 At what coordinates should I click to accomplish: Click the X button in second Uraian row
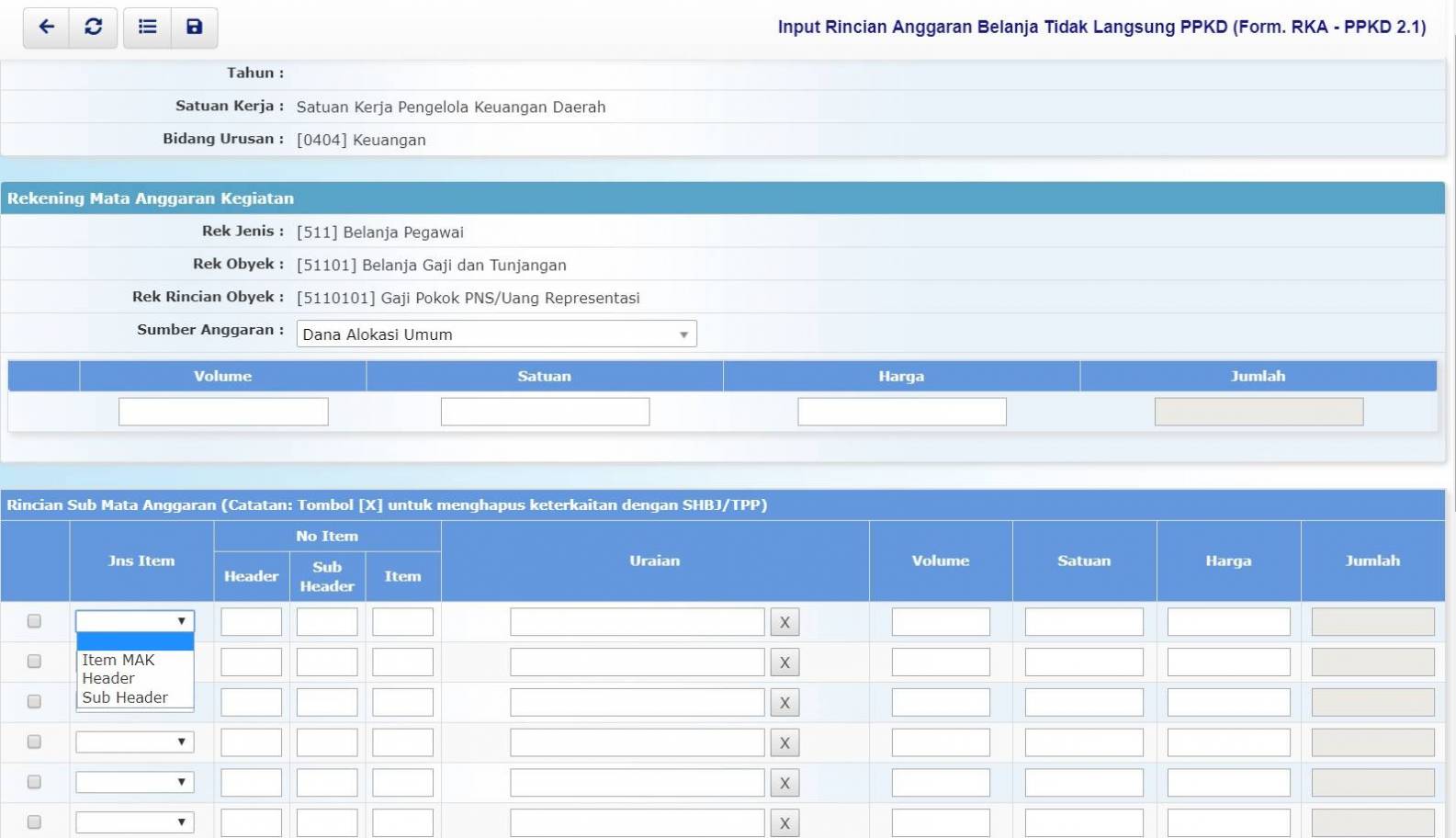tap(784, 662)
